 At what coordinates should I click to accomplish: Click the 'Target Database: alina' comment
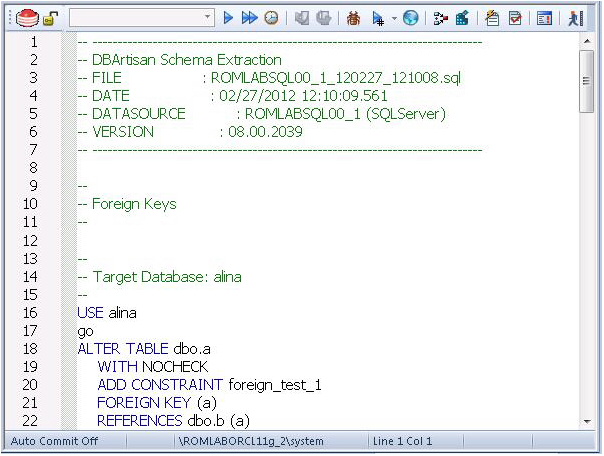point(159,277)
